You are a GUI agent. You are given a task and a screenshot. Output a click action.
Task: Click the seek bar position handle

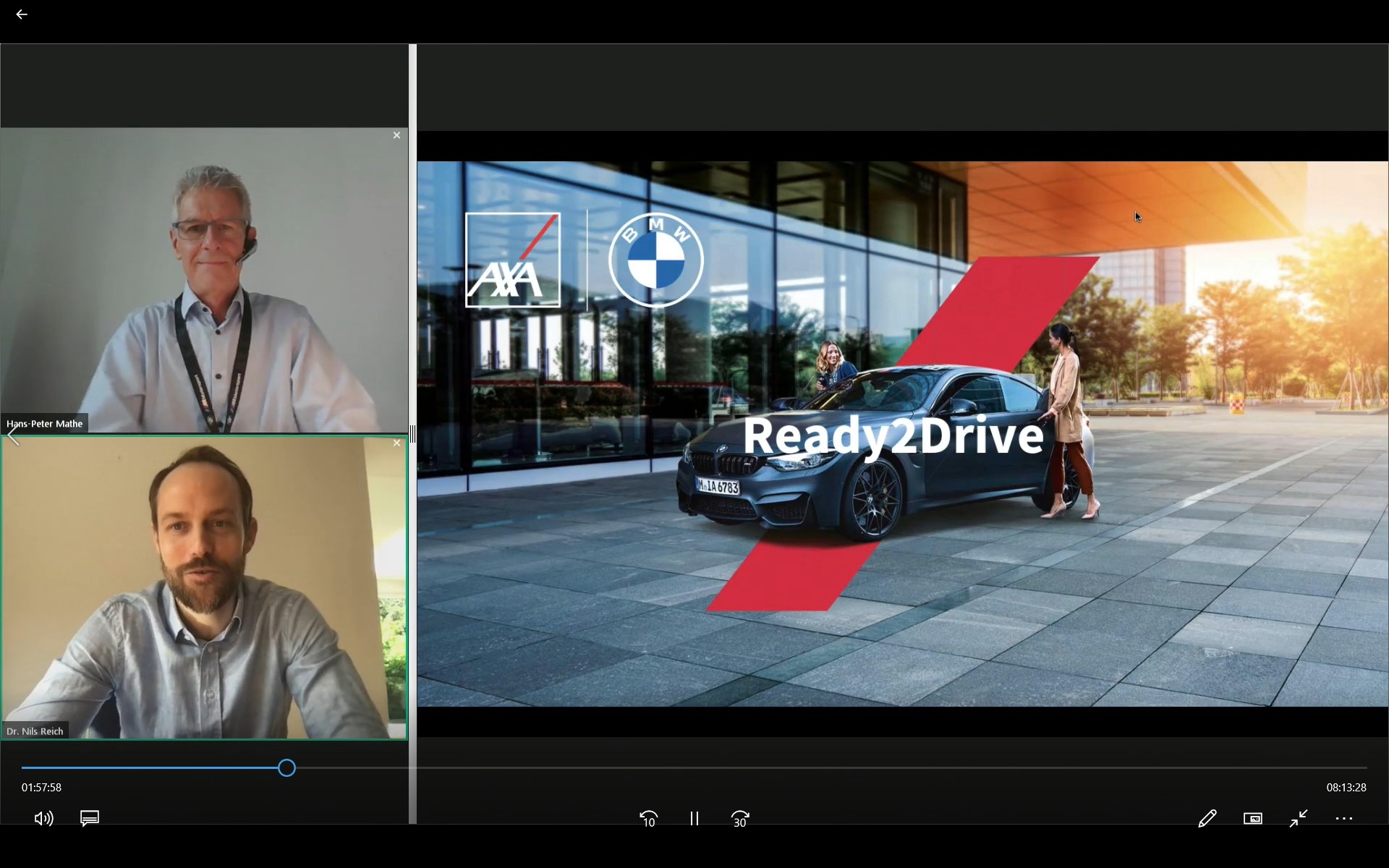[x=286, y=767]
